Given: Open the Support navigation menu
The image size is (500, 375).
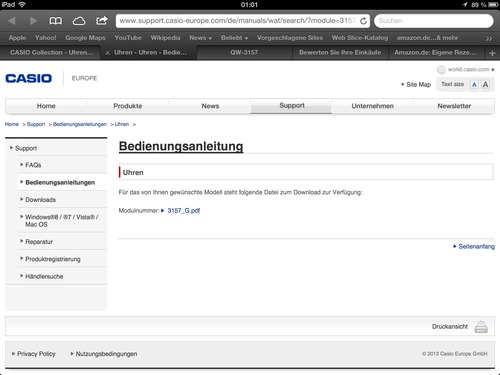Looking at the screenshot, I should [292, 106].
